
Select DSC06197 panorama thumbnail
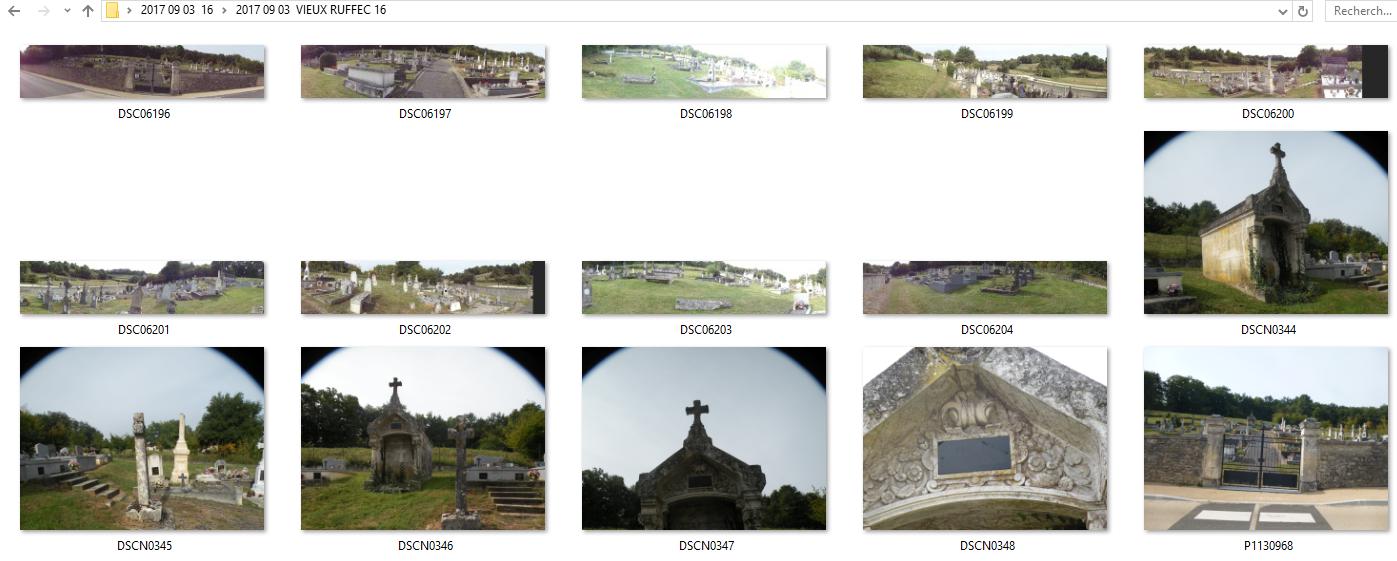coord(423,71)
